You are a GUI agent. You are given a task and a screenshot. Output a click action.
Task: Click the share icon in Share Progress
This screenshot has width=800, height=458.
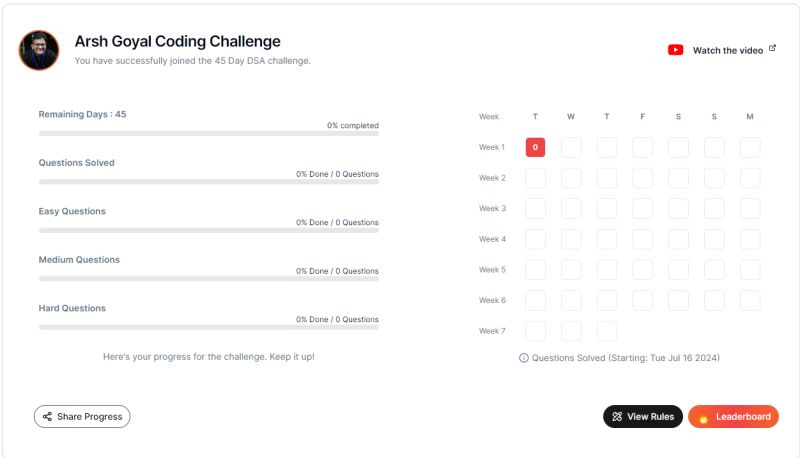point(47,417)
